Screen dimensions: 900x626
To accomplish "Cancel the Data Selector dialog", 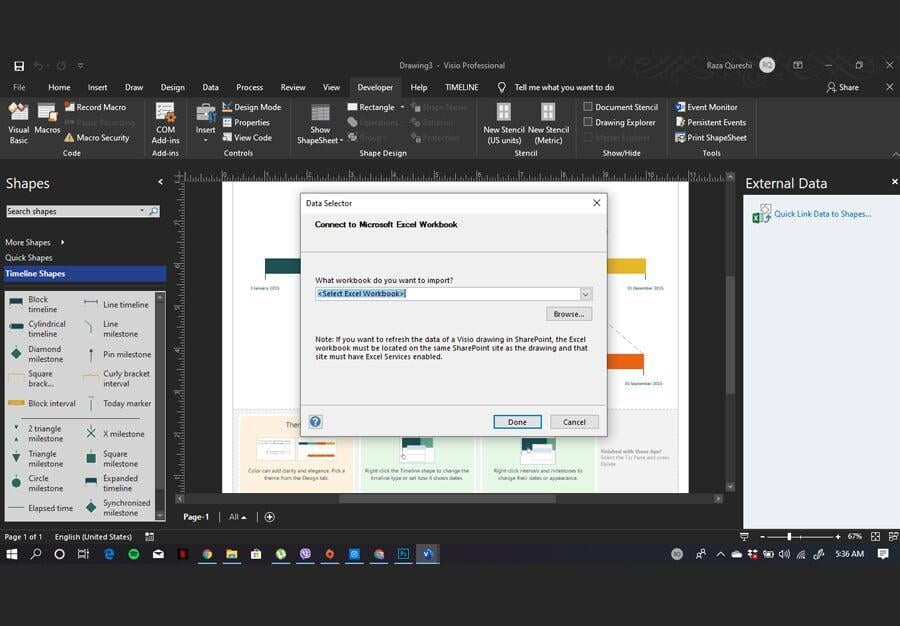I will click(574, 422).
